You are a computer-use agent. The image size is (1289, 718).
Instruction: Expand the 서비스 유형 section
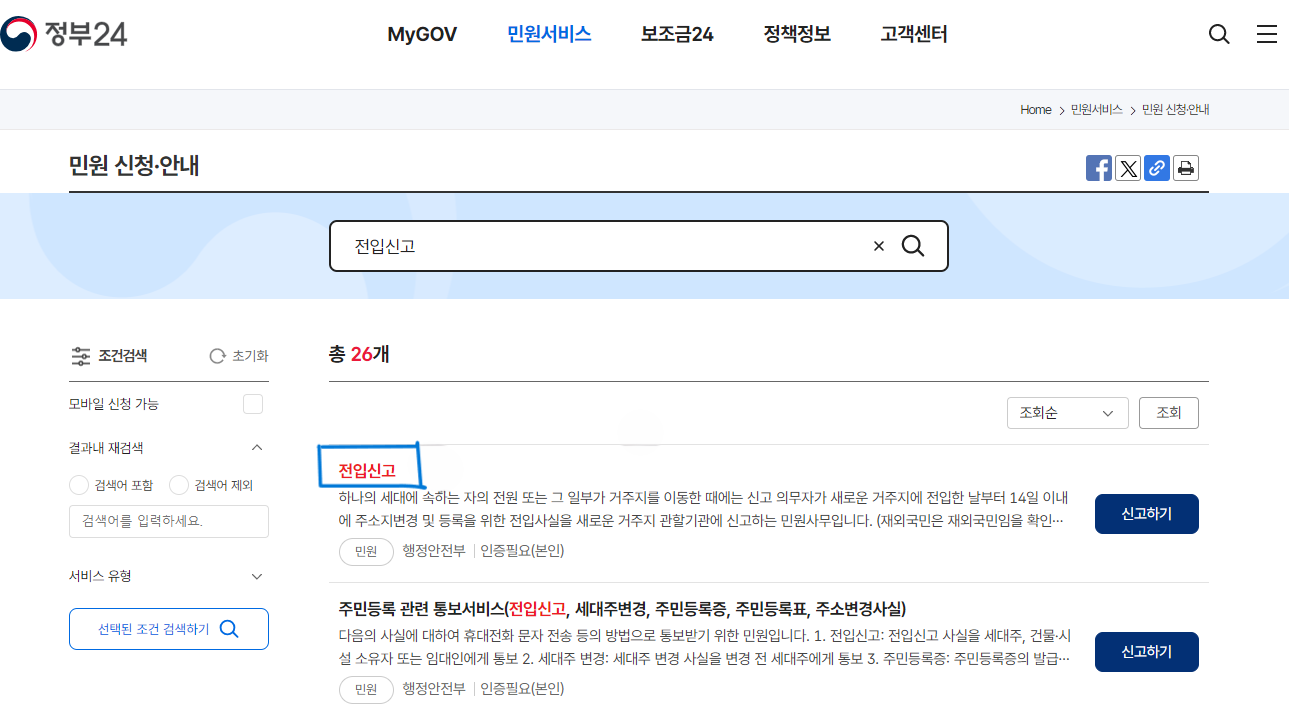(x=257, y=576)
